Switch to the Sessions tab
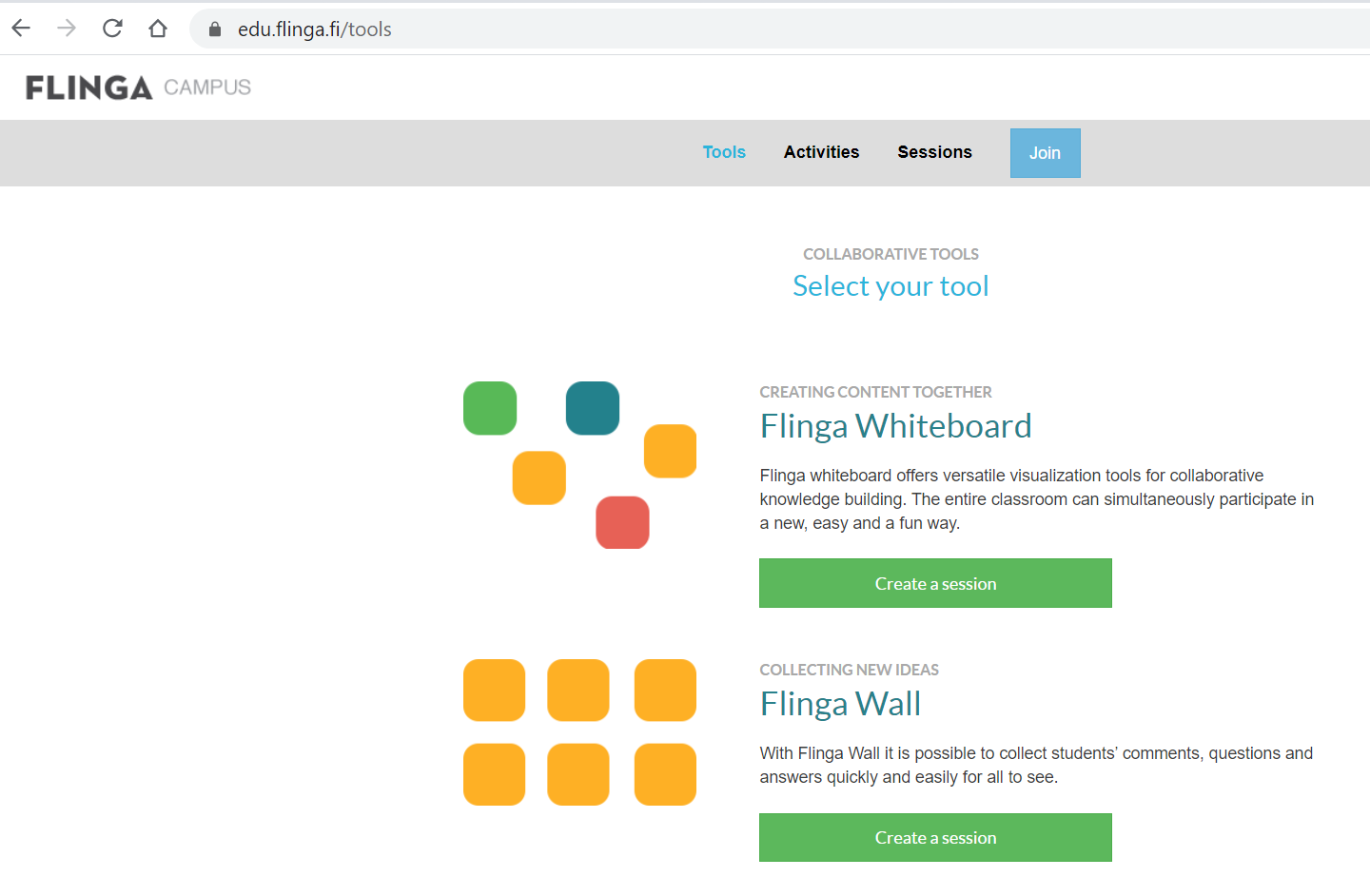Image resolution: width=1370 pixels, height=896 pixels. (x=934, y=152)
